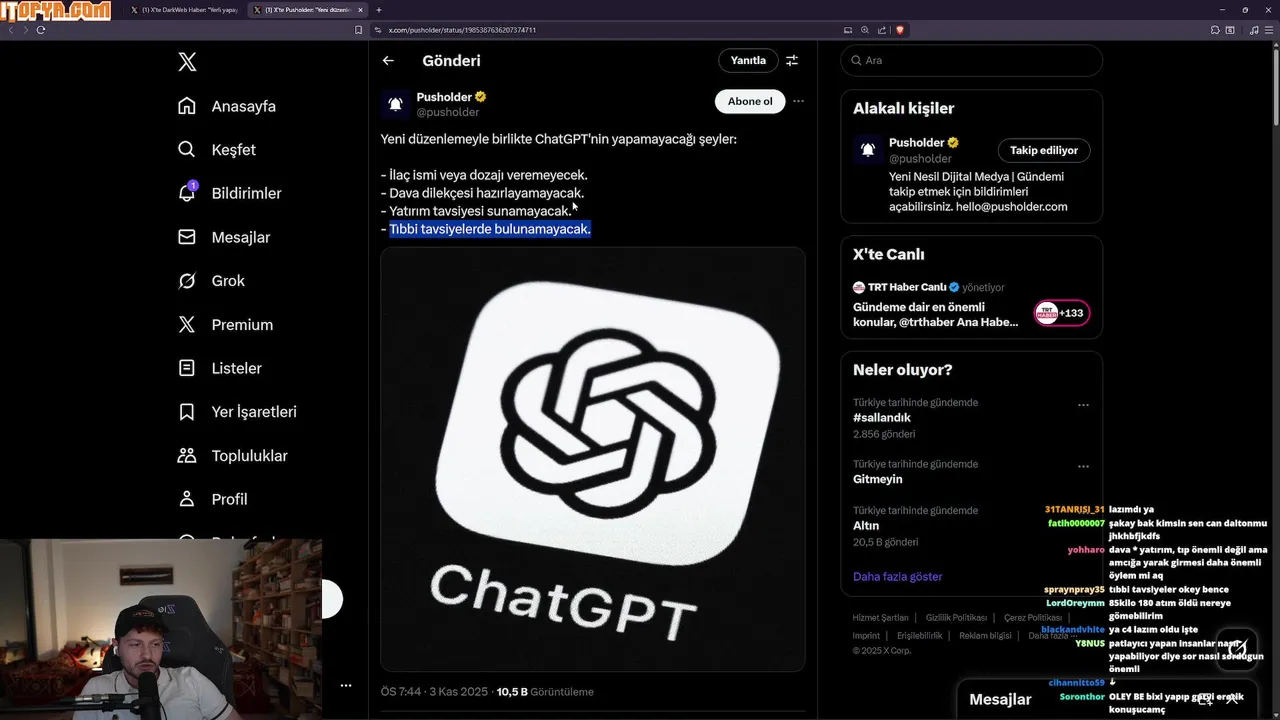This screenshot has width=1280, height=720.
Task: Open the Gizlilik Politikası link
Action: coord(956,618)
